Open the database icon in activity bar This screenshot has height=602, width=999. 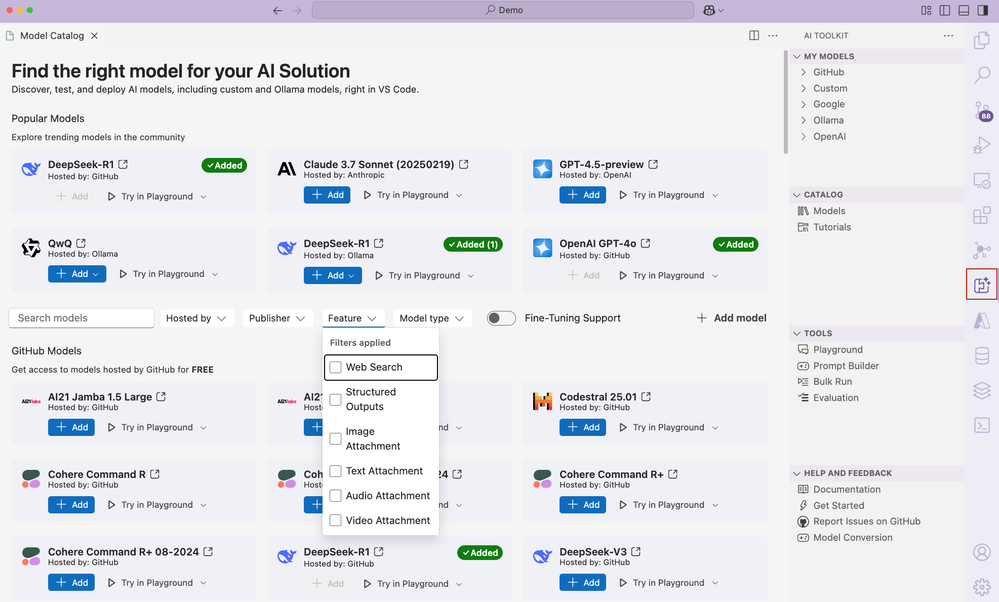pos(982,355)
